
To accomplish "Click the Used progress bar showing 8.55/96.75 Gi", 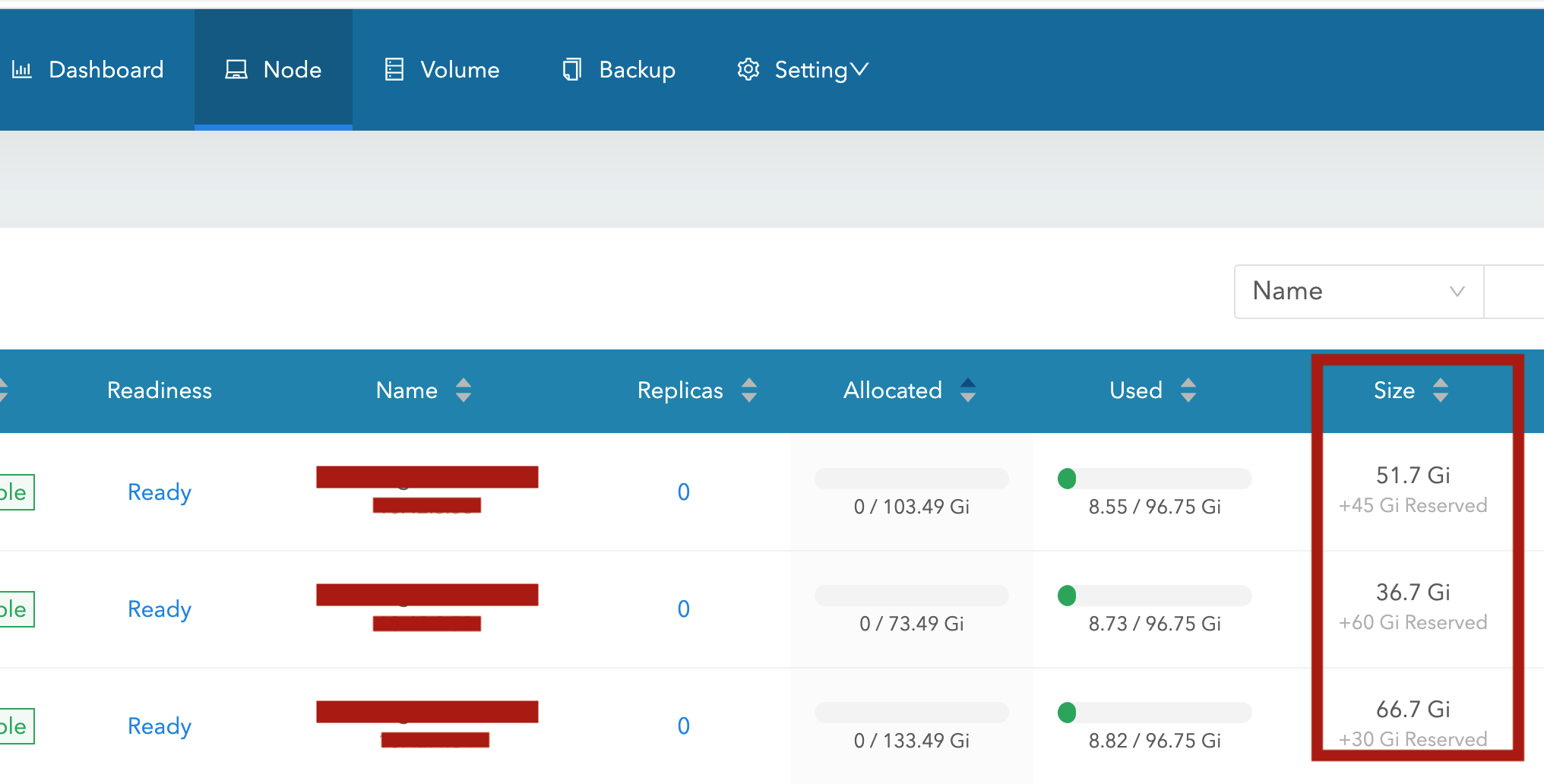I will click(1153, 479).
